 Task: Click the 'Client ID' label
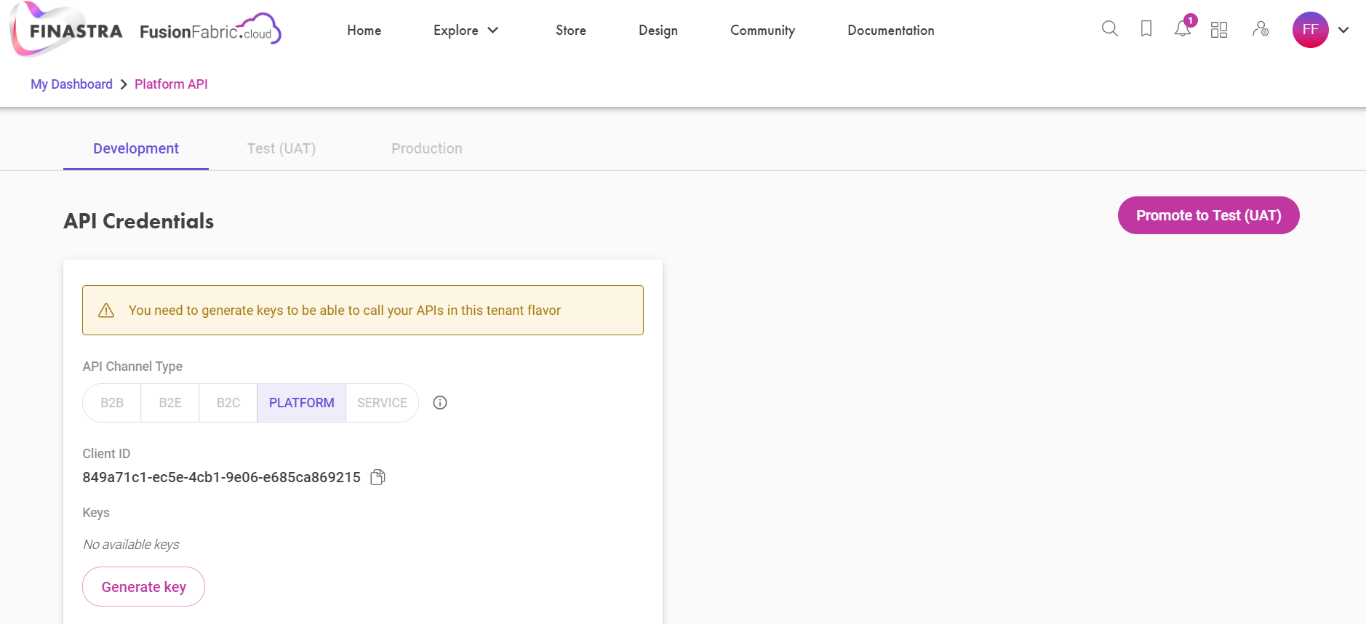107,453
